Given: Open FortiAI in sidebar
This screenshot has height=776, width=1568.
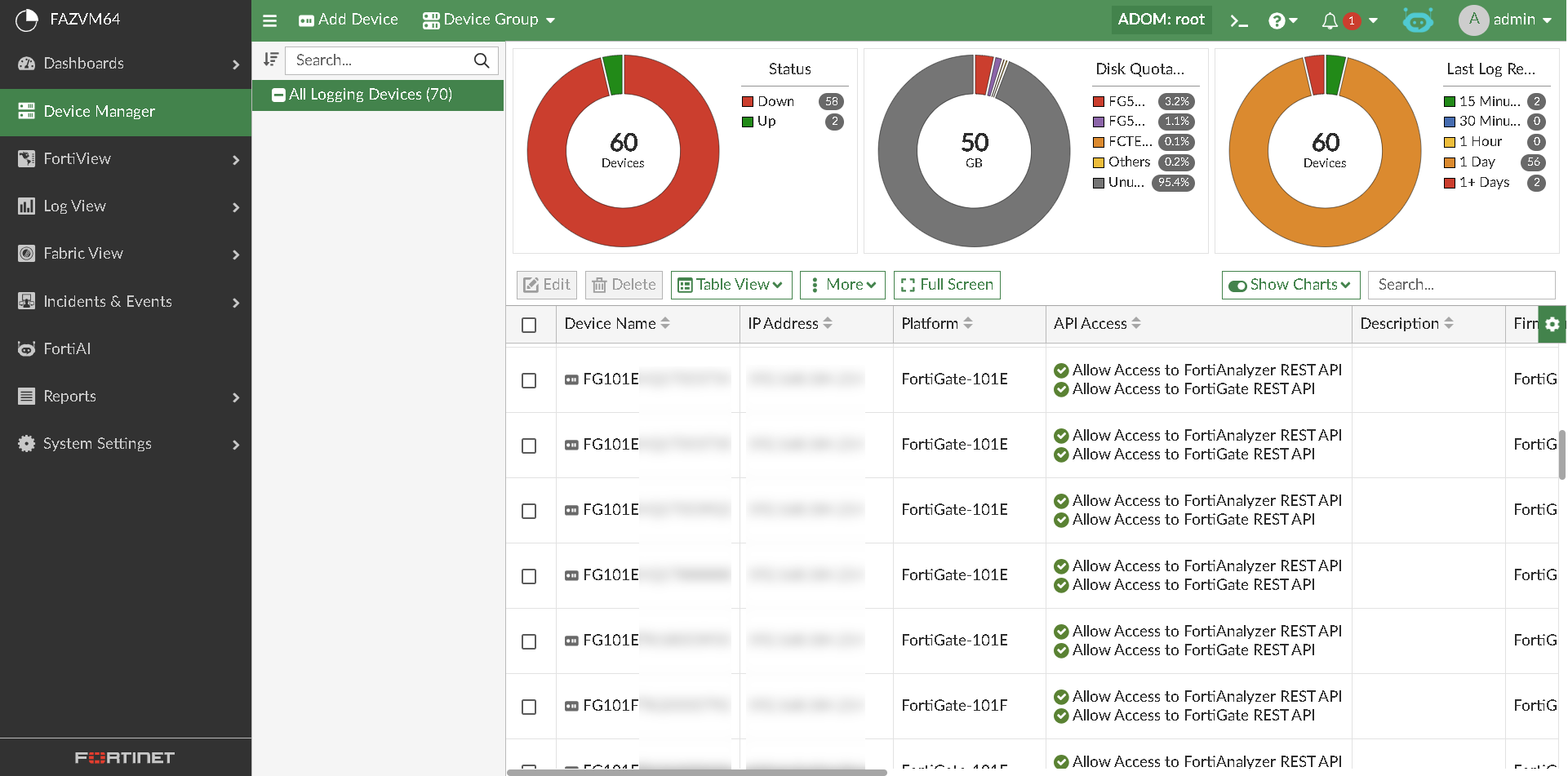Looking at the screenshot, I should pos(126,349).
